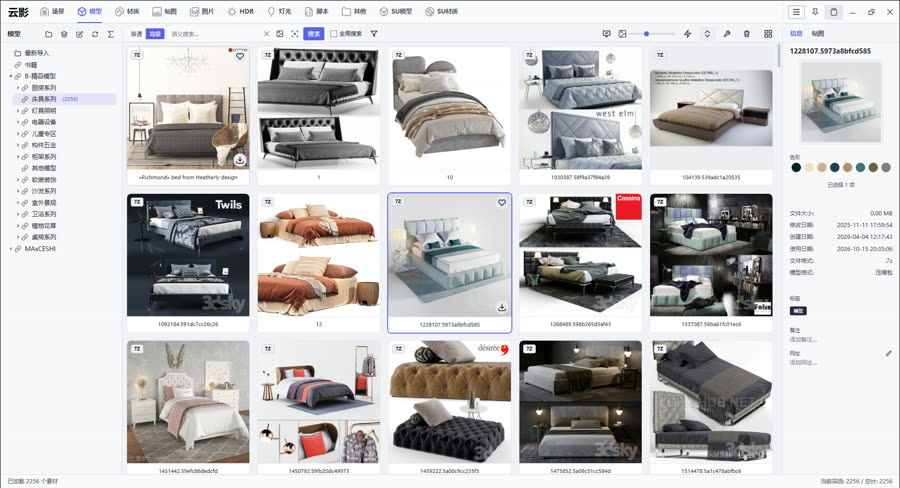Expand the 儿童专区 tree node

(18, 134)
